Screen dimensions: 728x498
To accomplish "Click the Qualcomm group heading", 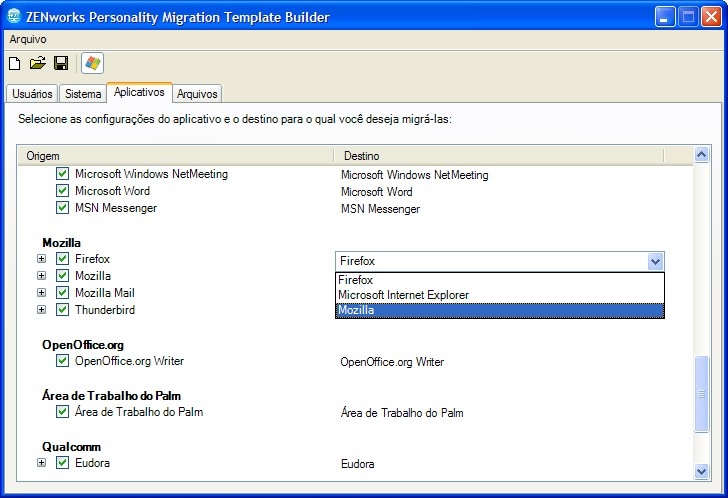I will pos(72,447).
